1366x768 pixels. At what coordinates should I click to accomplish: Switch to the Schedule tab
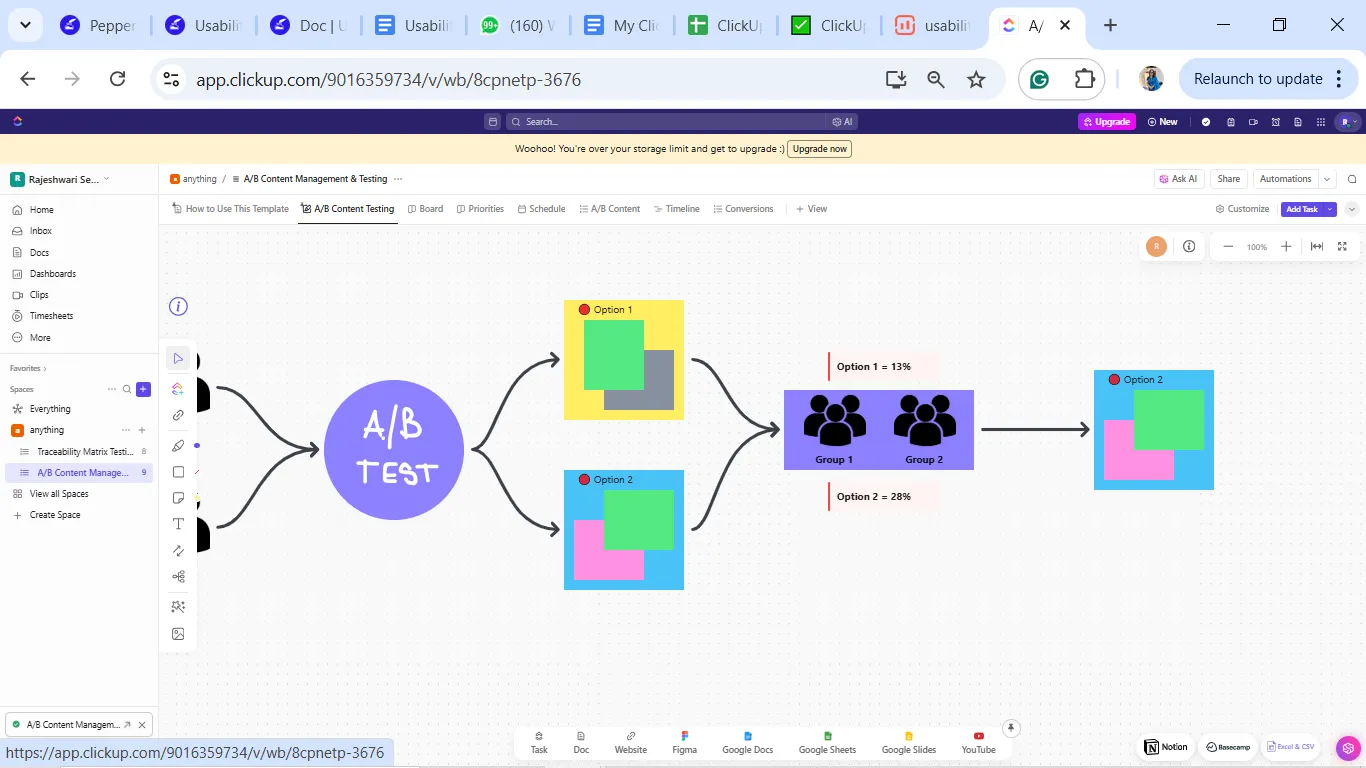(541, 209)
